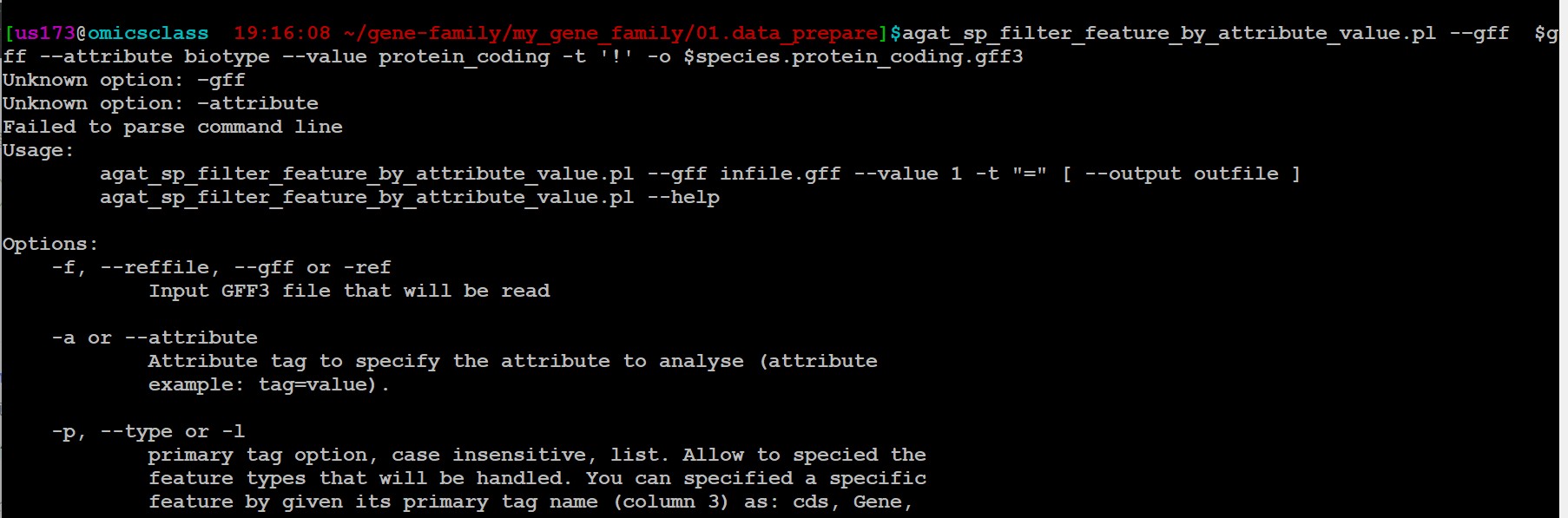
Task: Click 'infile.gff' in the usage example
Action: (781, 174)
